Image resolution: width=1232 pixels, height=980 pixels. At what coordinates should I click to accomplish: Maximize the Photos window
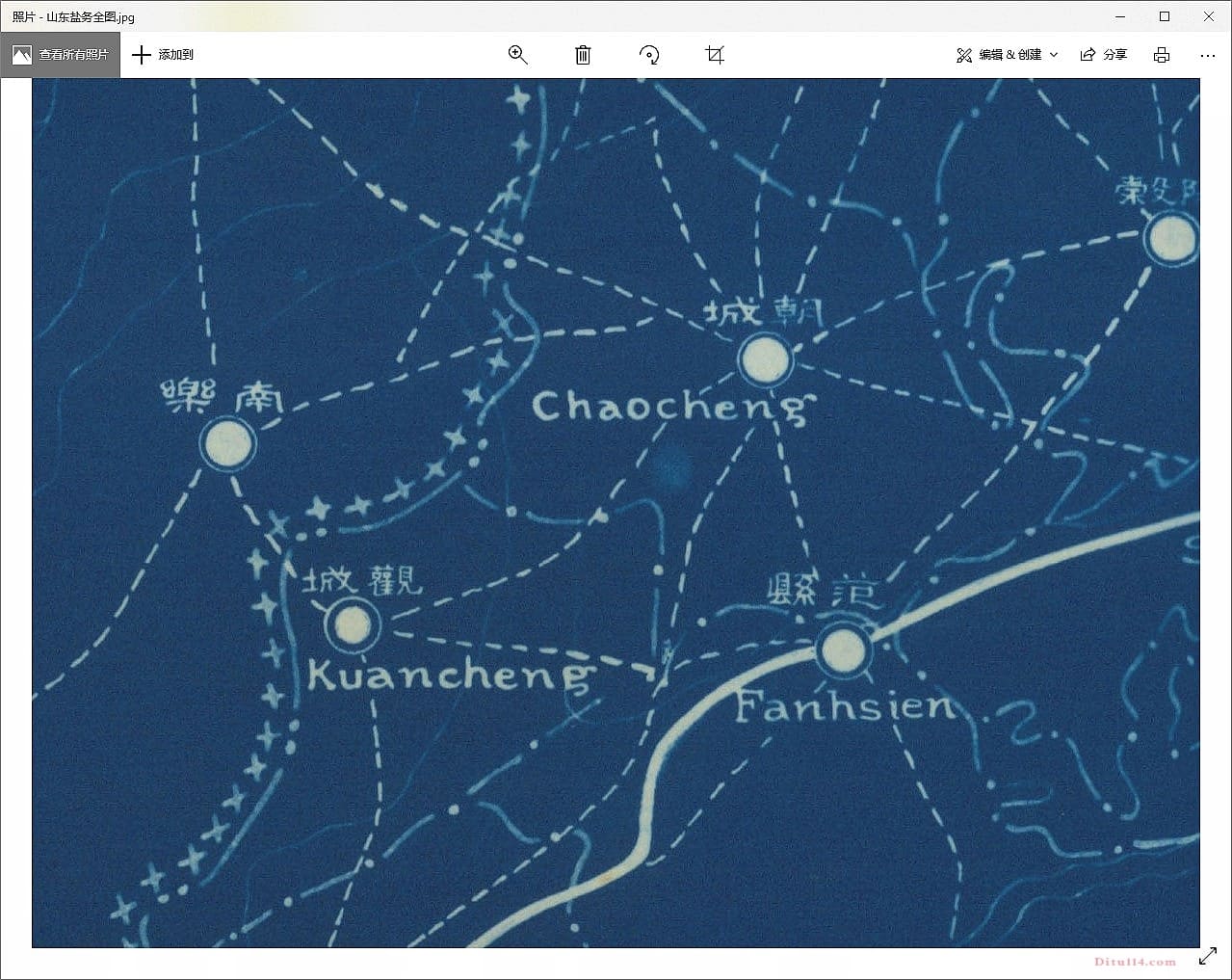(1165, 16)
